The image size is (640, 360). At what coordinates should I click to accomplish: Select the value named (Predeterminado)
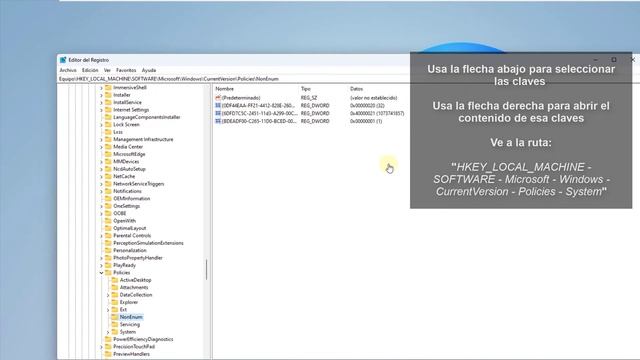pyautogui.click(x=241, y=98)
